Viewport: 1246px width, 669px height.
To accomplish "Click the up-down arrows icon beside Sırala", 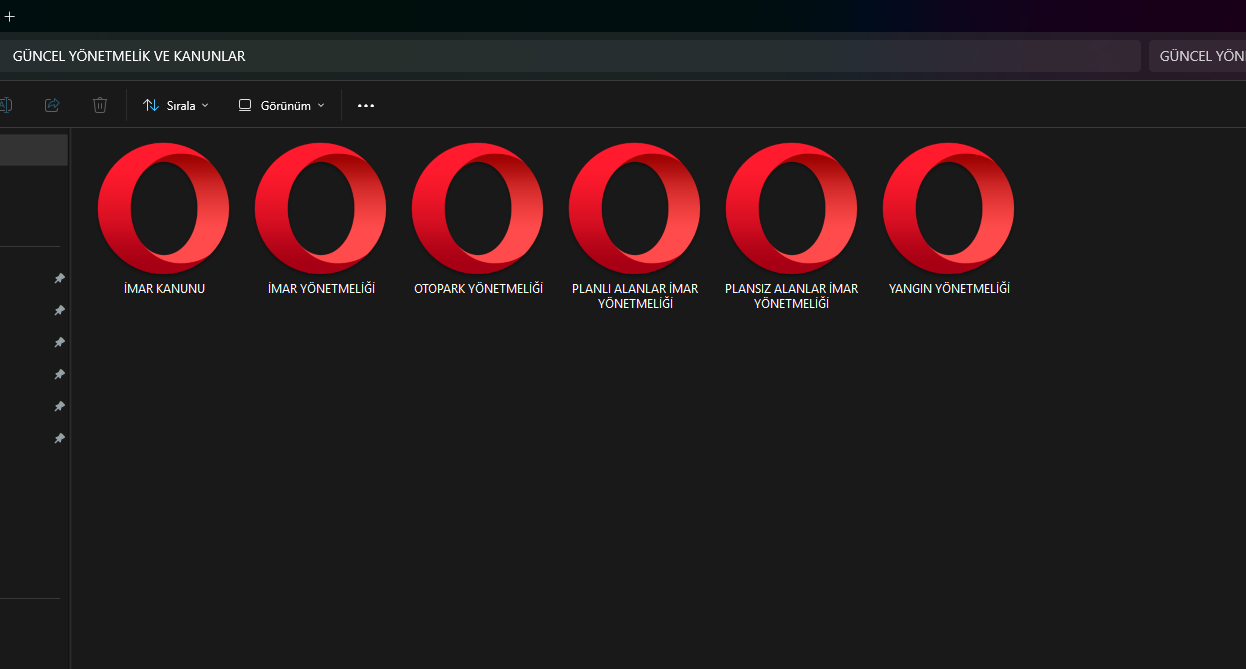I will click(x=151, y=105).
